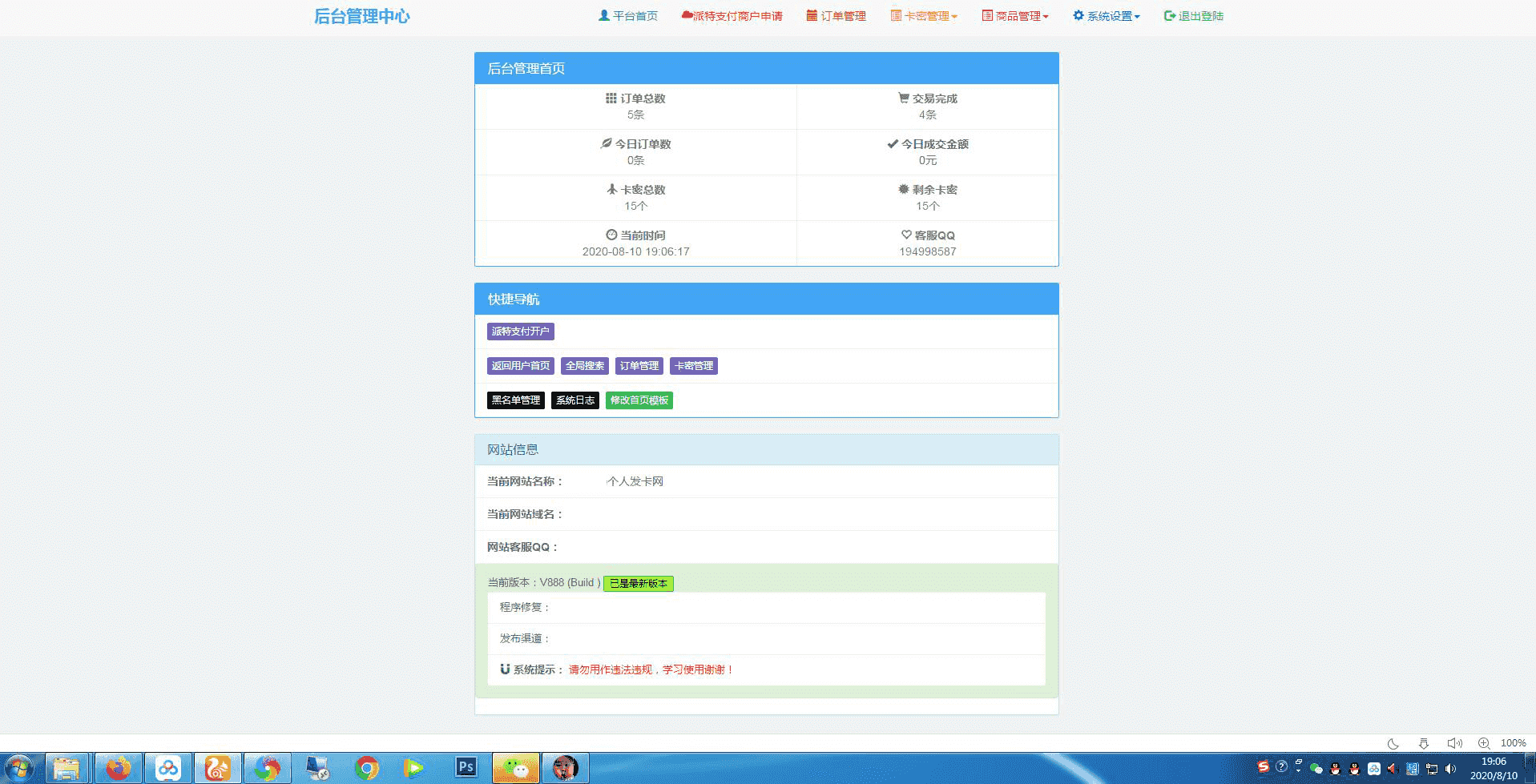The image size is (1536, 784).
Task: Open Photoshop from the taskbar
Action: [x=466, y=768]
